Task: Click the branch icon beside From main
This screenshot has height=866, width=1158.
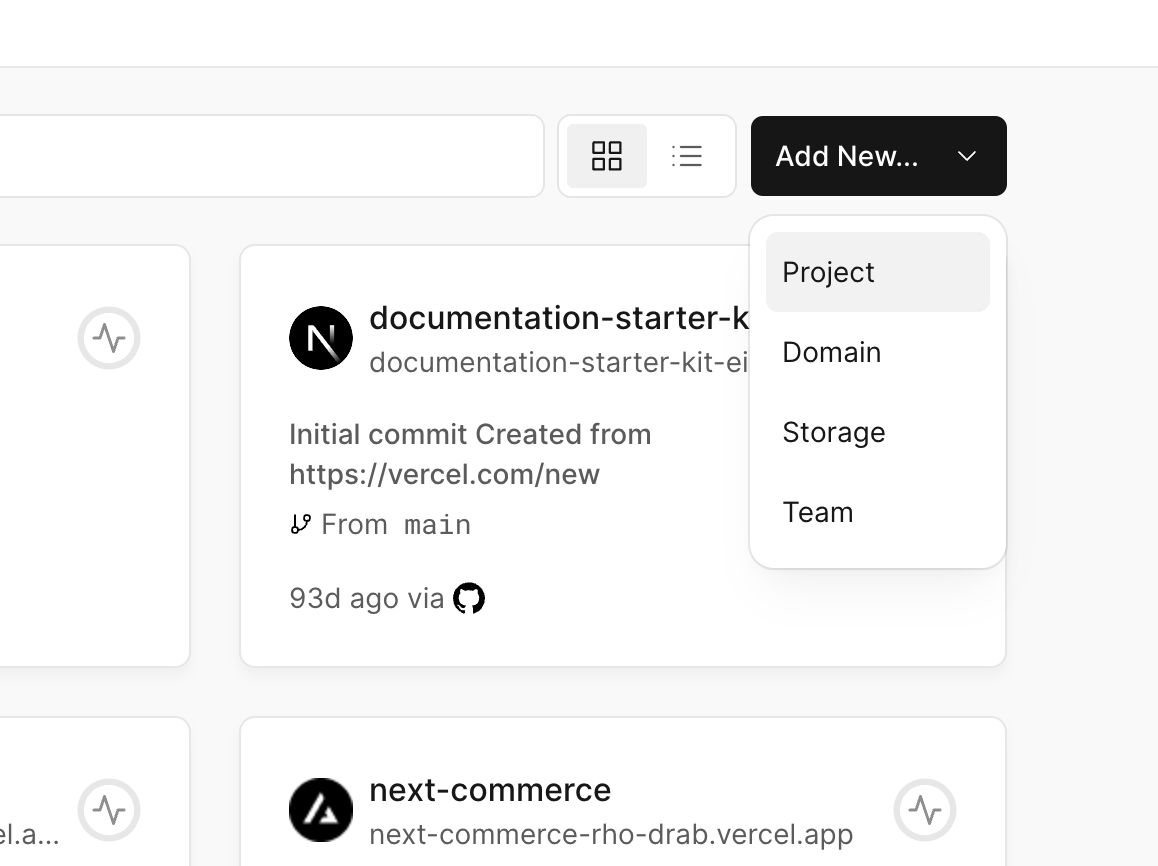Action: 300,523
